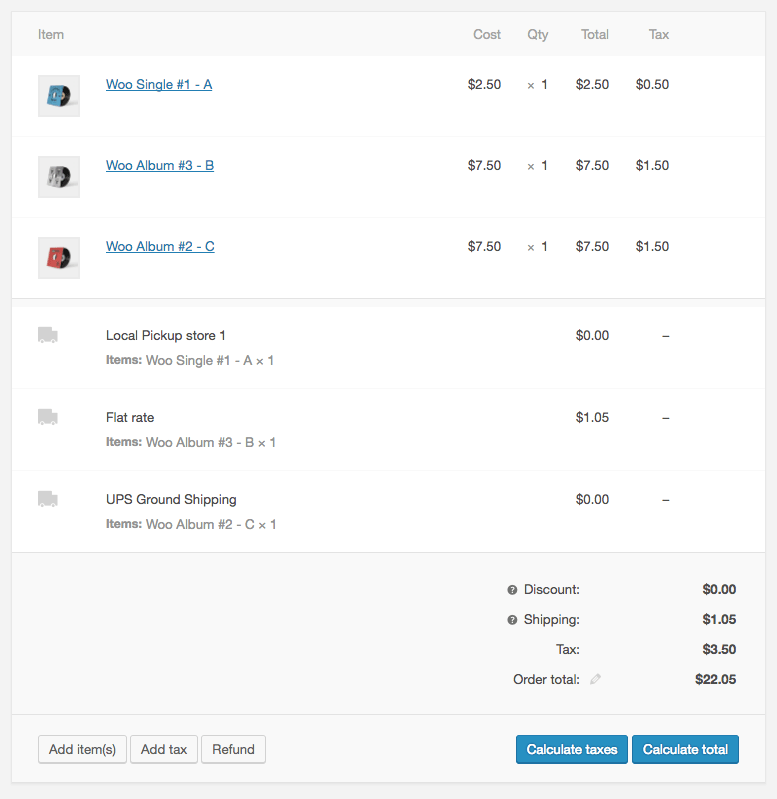Click the Woo Album #3 - B product thumbnail
Image resolution: width=777 pixels, height=799 pixels.
pyautogui.click(x=58, y=177)
